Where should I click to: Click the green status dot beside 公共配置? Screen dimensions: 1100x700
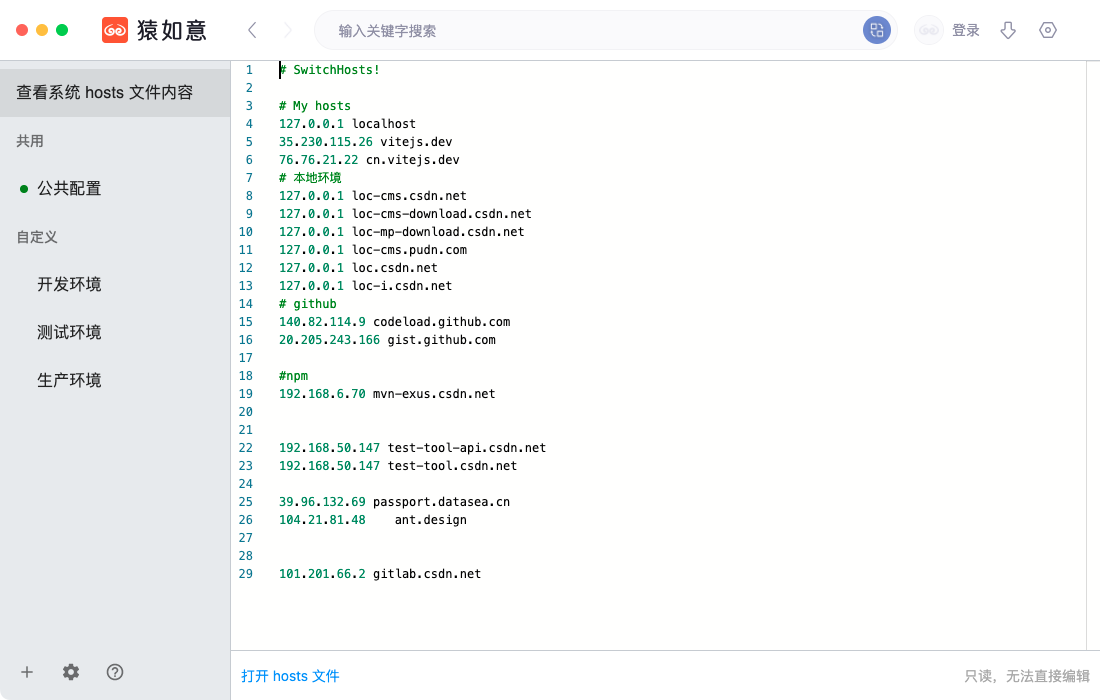tap(24, 189)
